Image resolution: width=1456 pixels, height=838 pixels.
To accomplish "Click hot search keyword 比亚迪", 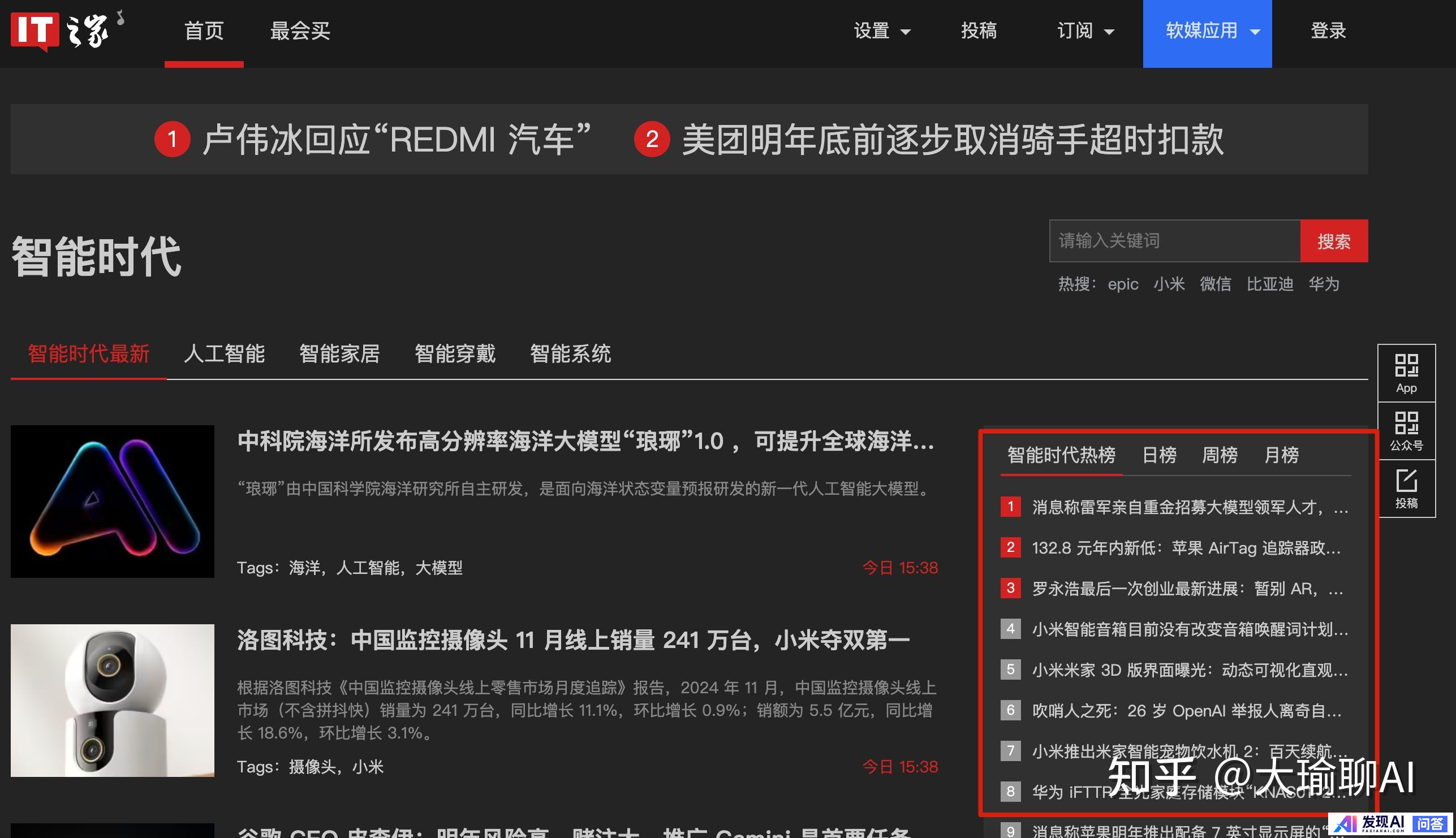I will click(1270, 284).
